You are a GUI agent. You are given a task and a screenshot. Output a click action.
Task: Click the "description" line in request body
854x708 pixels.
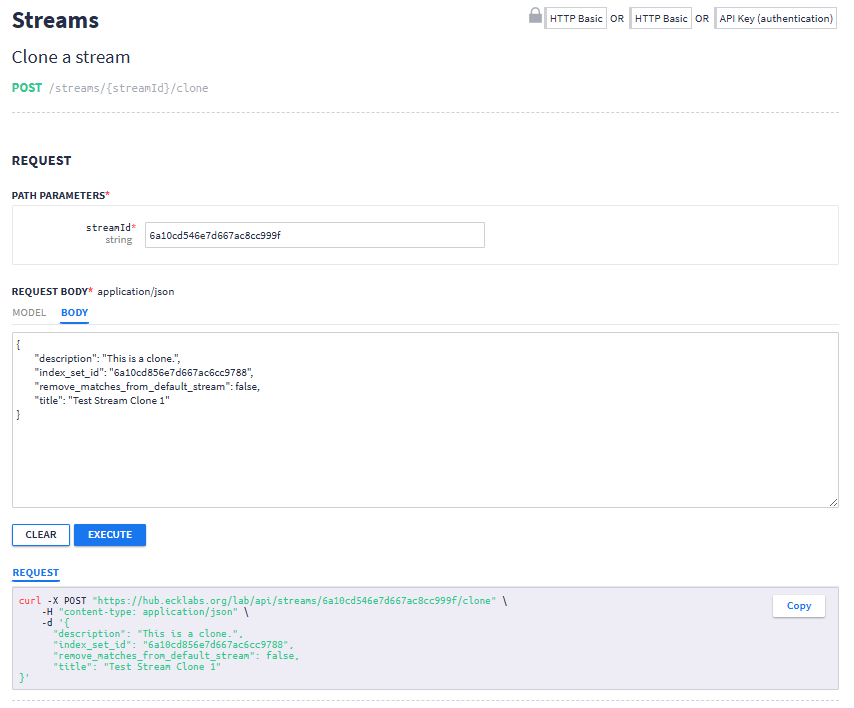(x=107, y=358)
